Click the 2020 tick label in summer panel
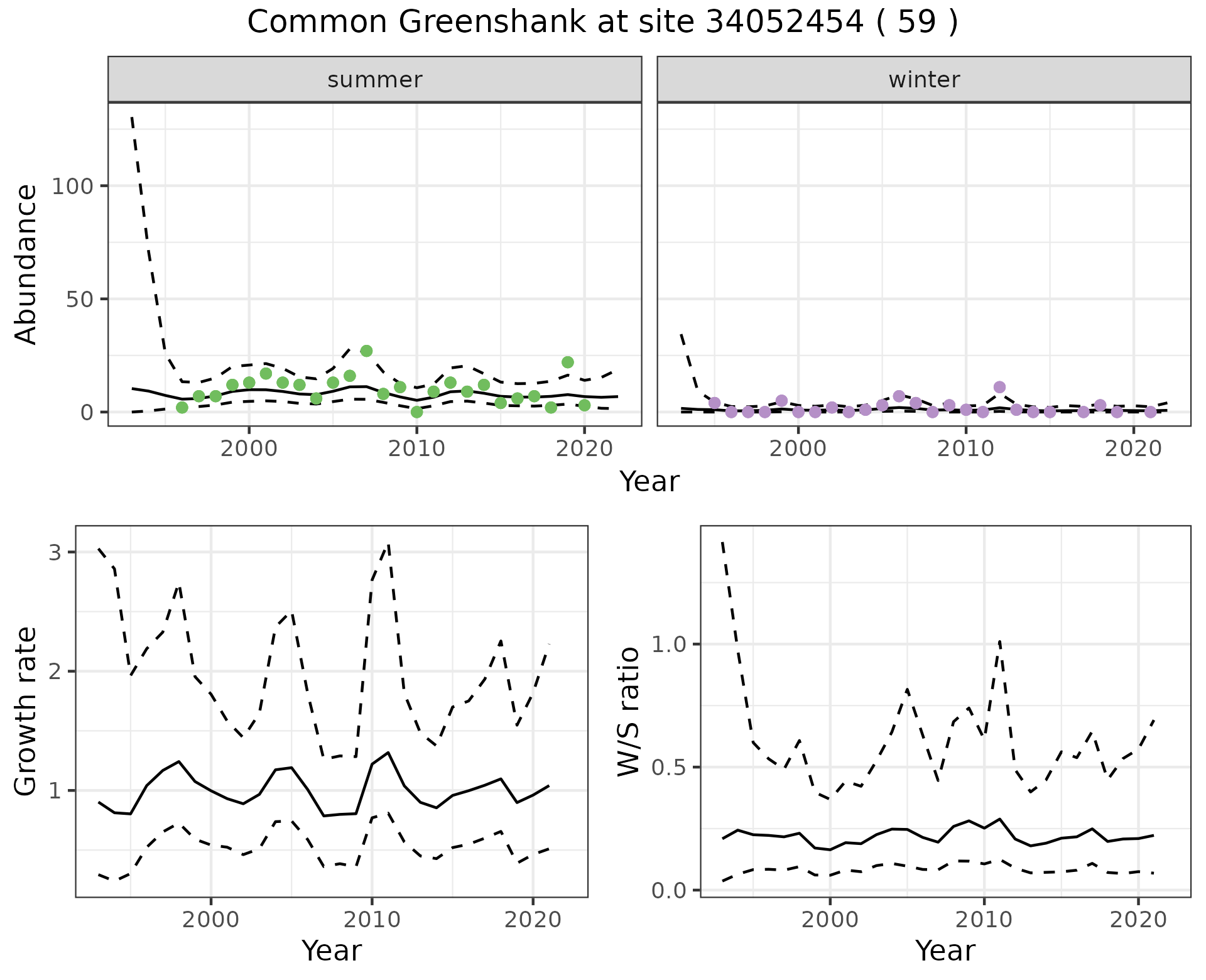Screen dimensions: 1206x980 pyautogui.click(x=584, y=449)
